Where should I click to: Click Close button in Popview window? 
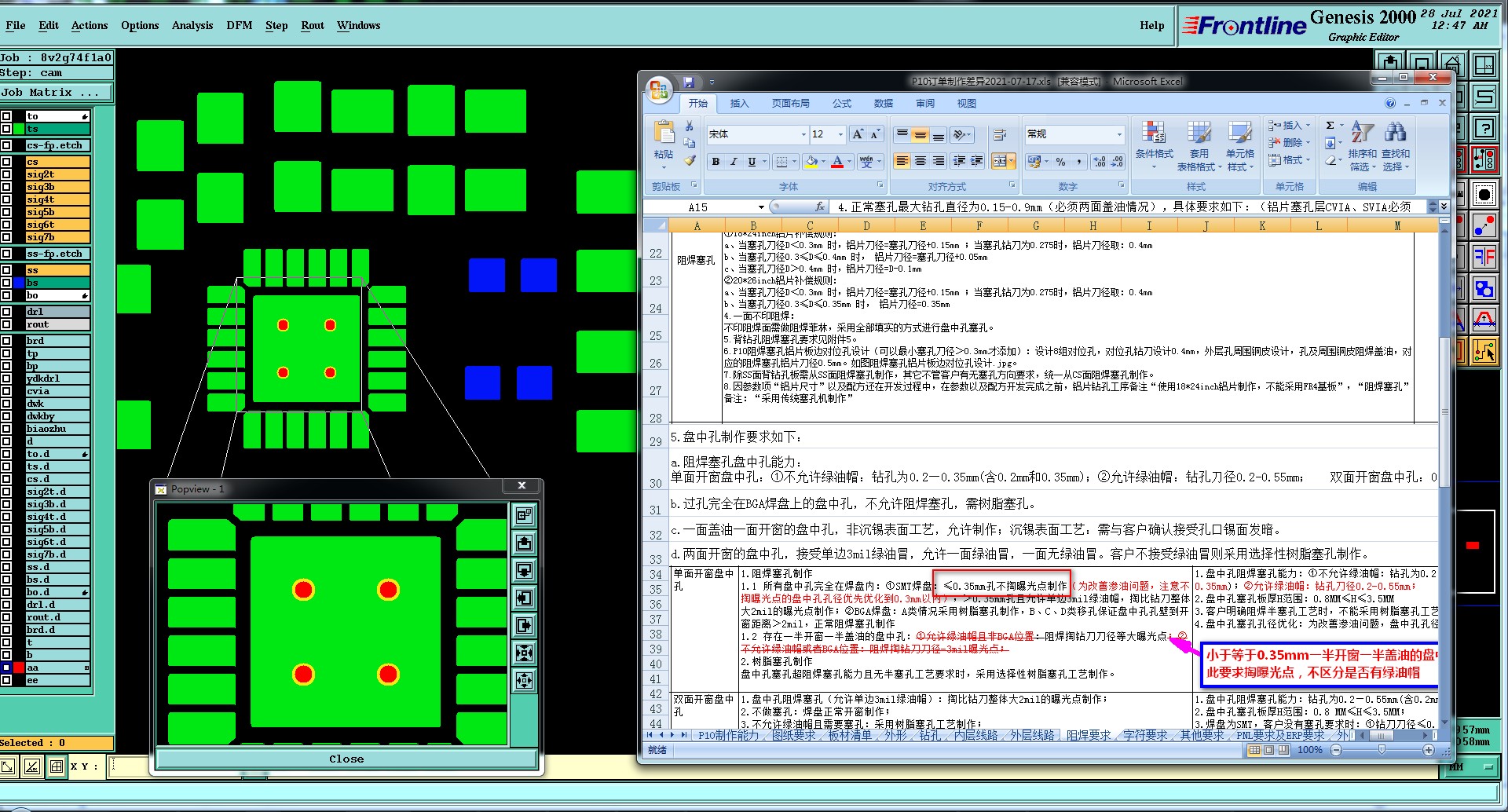point(346,759)
